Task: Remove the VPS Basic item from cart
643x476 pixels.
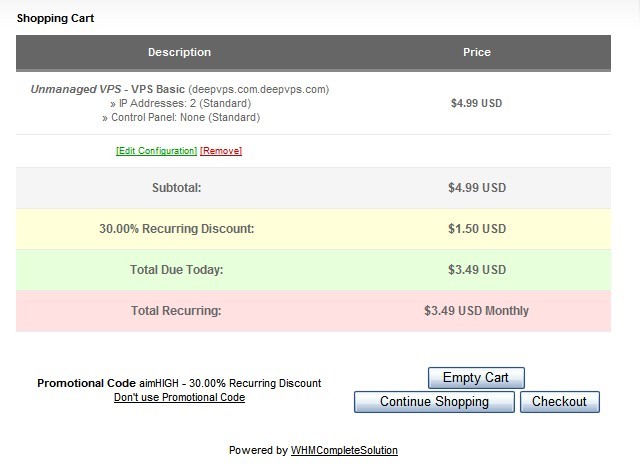Action: pos(221,151)
